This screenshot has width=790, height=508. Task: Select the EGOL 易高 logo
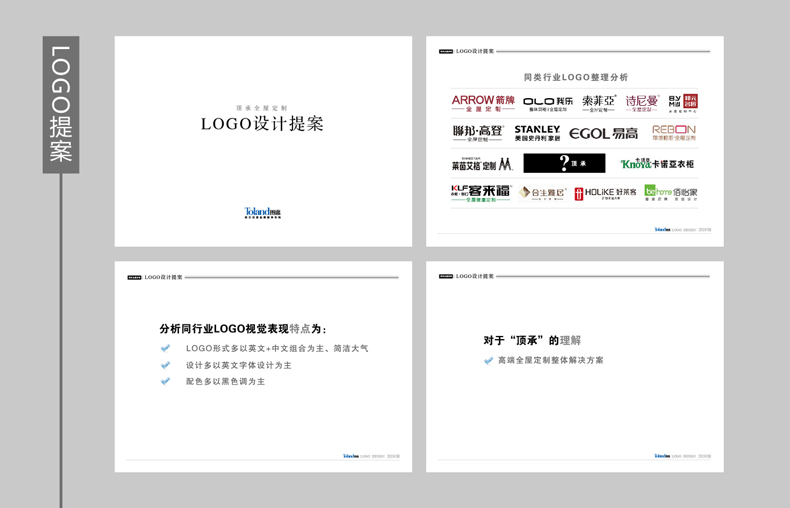click(603, 133)
